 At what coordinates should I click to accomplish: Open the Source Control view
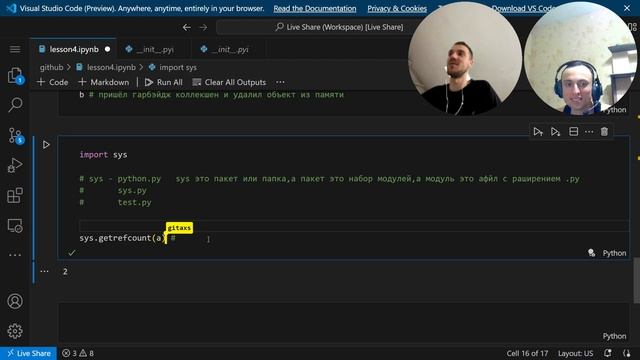16,136
